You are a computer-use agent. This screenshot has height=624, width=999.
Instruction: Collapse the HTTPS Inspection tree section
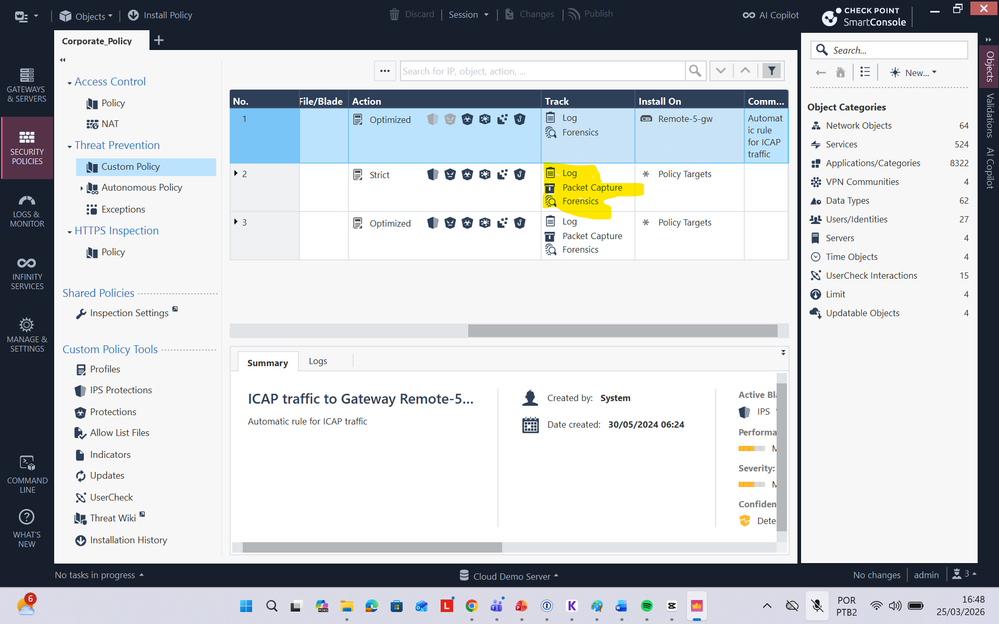tap(69, 232)
